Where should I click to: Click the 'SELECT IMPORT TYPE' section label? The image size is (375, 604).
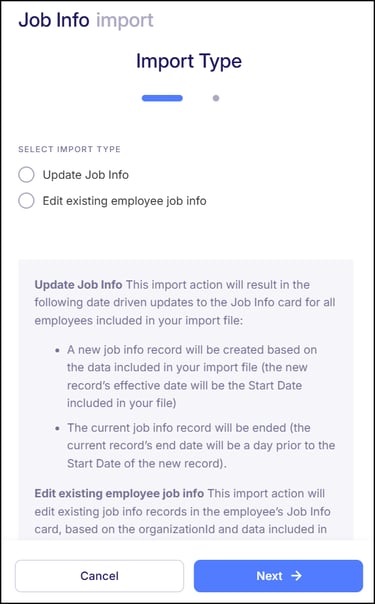point(69,149)
